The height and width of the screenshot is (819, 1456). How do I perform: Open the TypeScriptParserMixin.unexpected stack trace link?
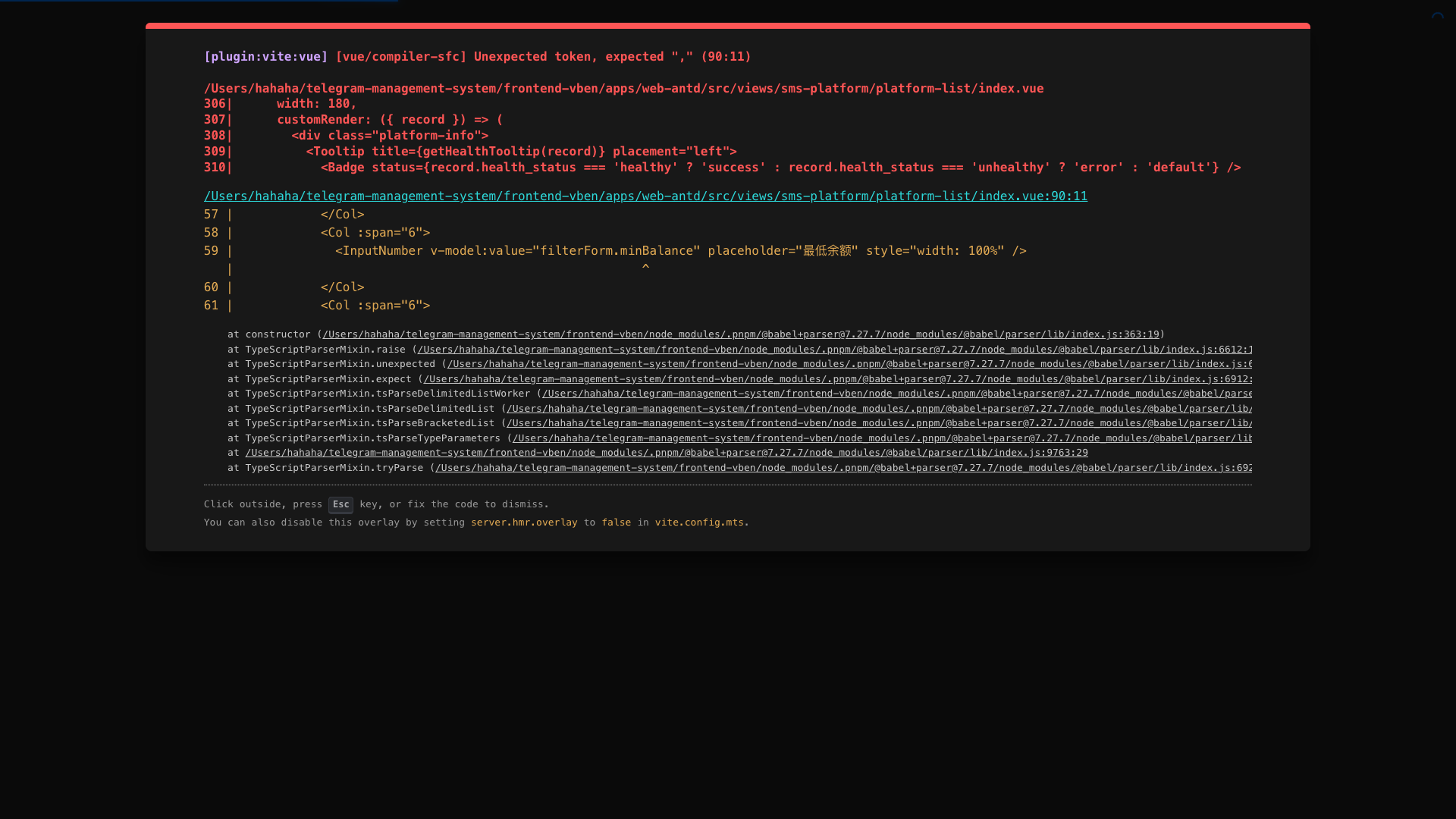click(x=849, y=364)
